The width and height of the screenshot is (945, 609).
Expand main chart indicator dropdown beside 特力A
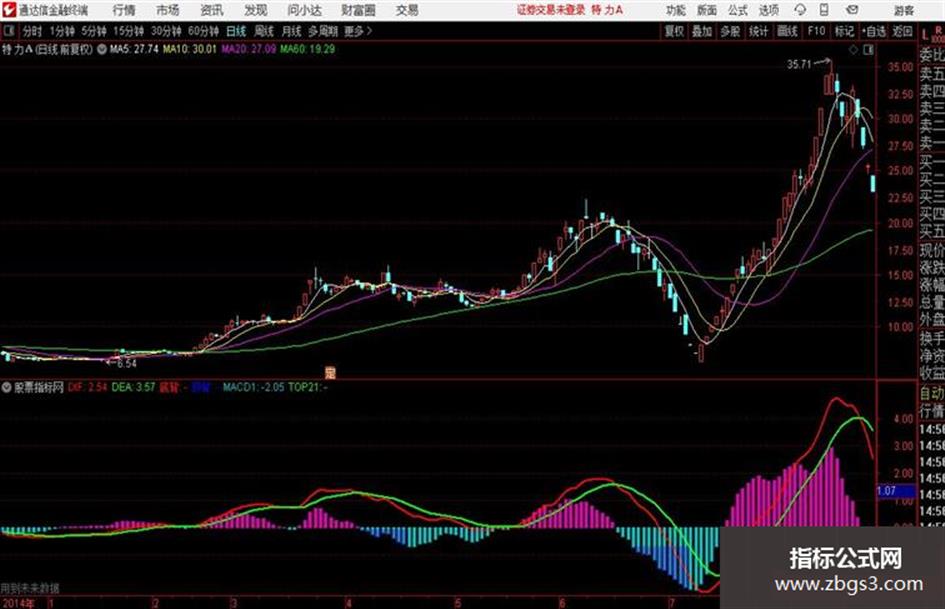point(102,49)
